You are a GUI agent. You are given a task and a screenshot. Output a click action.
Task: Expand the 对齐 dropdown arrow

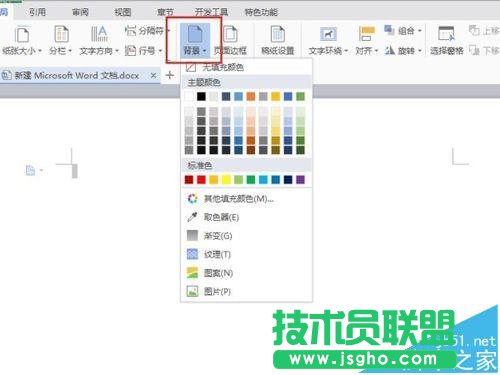click(x=376, y=51)
